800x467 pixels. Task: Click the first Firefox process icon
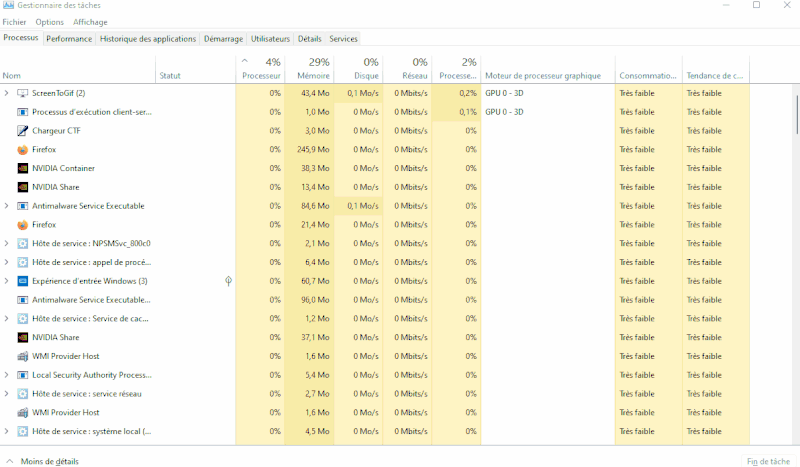pyautogui.click(x=23, y=150)
